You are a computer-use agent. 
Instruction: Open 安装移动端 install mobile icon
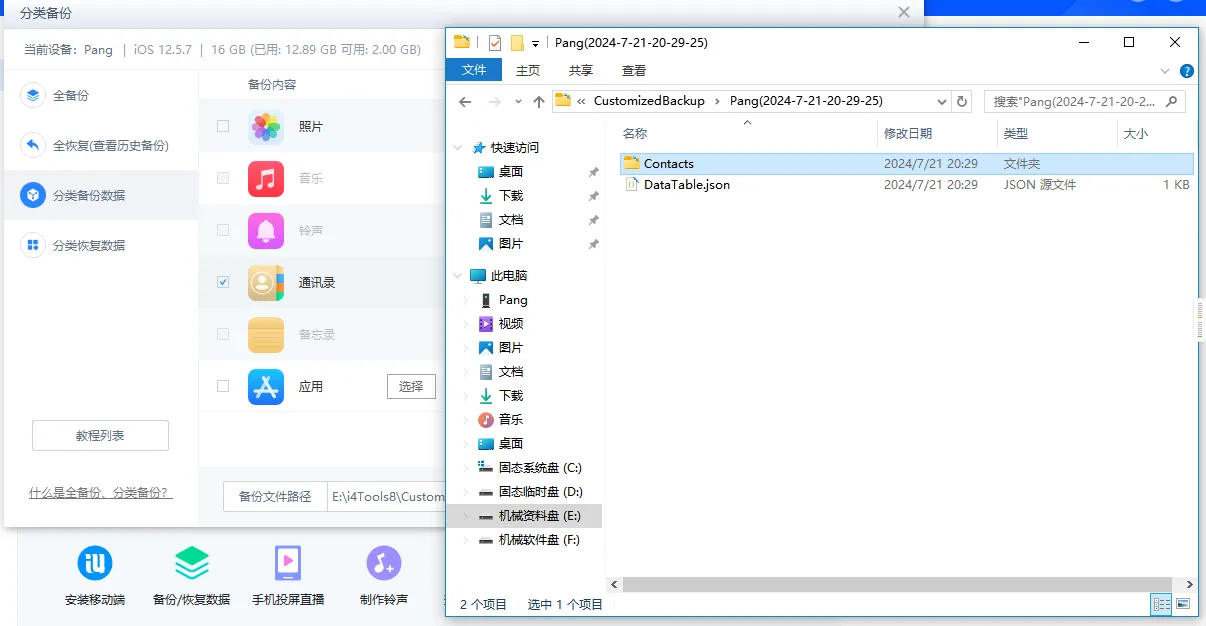point(95,564)
